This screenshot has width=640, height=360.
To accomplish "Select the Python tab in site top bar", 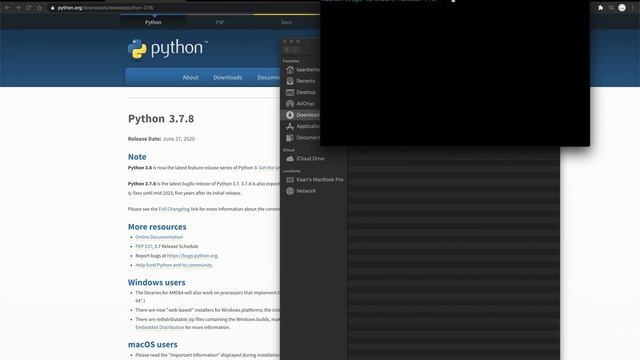I will pyautogui.click(x=153, y=22).
